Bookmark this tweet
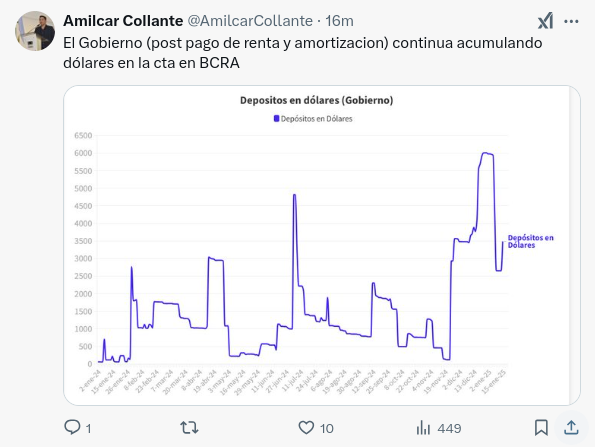Image resolution: width=595 pixels, height=447 pixels. (541, 428)
